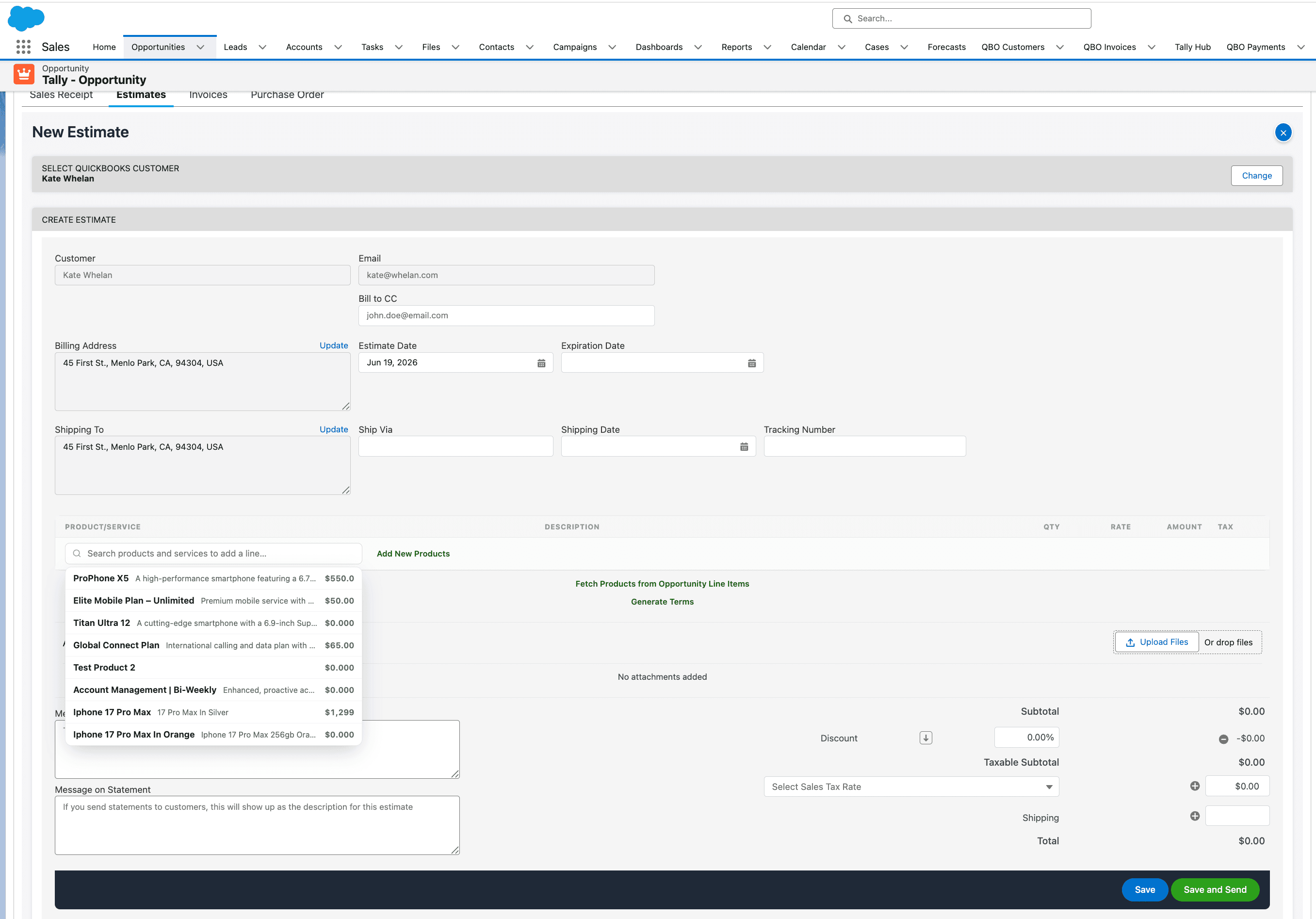This screenshot has width=1316, height=919.
Task: Select Elite Mobile Plan – Unlimited product
Action: [x=213, y=601]
